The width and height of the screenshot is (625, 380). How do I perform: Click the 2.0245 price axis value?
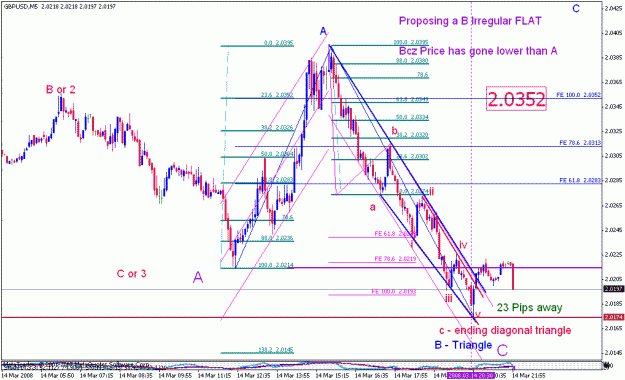pos(613,230)
